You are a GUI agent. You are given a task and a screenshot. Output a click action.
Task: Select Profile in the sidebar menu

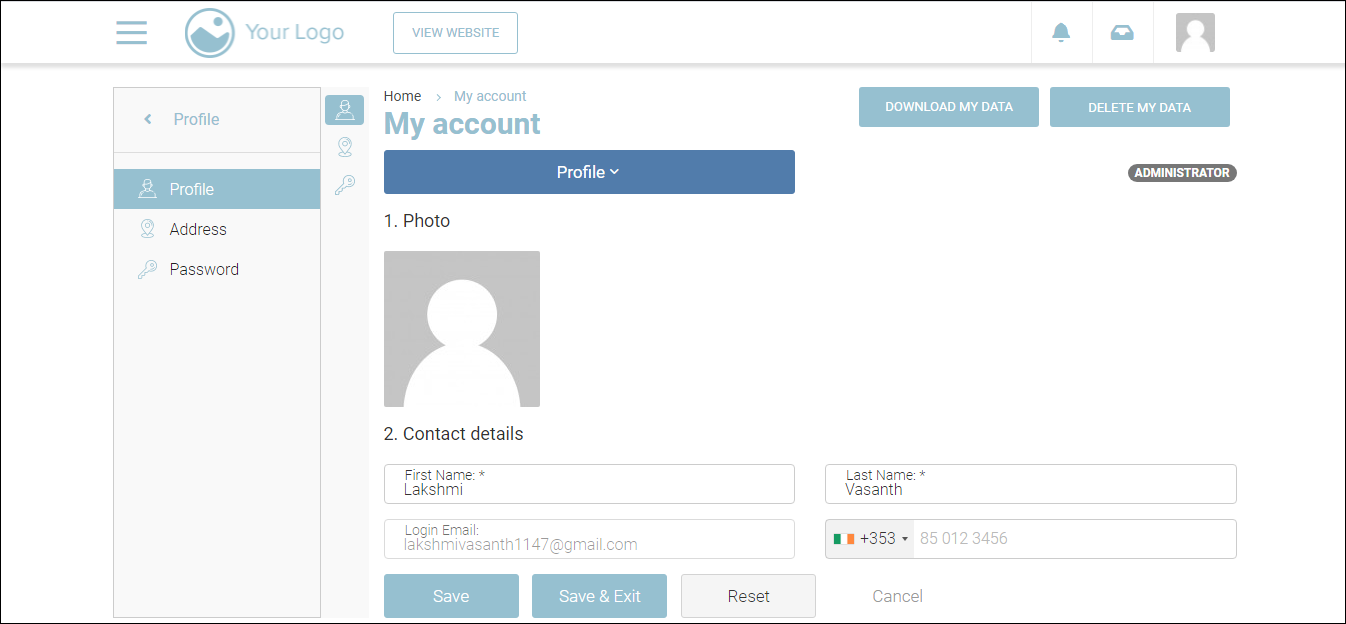click(x=192, y=189)
